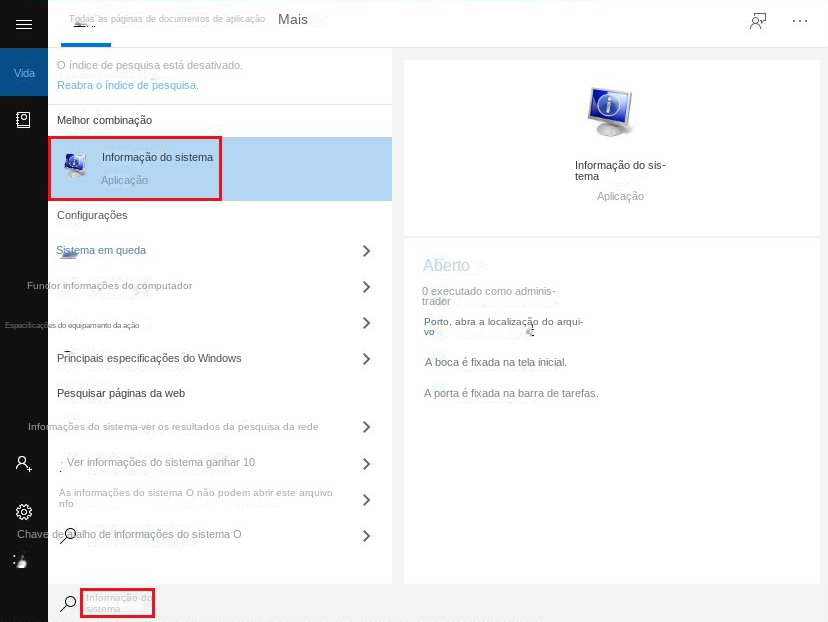This screenshot has height=622, width=828.
Task: Toggle the Vida filter in the sidebar
Action: coord(24,72)
